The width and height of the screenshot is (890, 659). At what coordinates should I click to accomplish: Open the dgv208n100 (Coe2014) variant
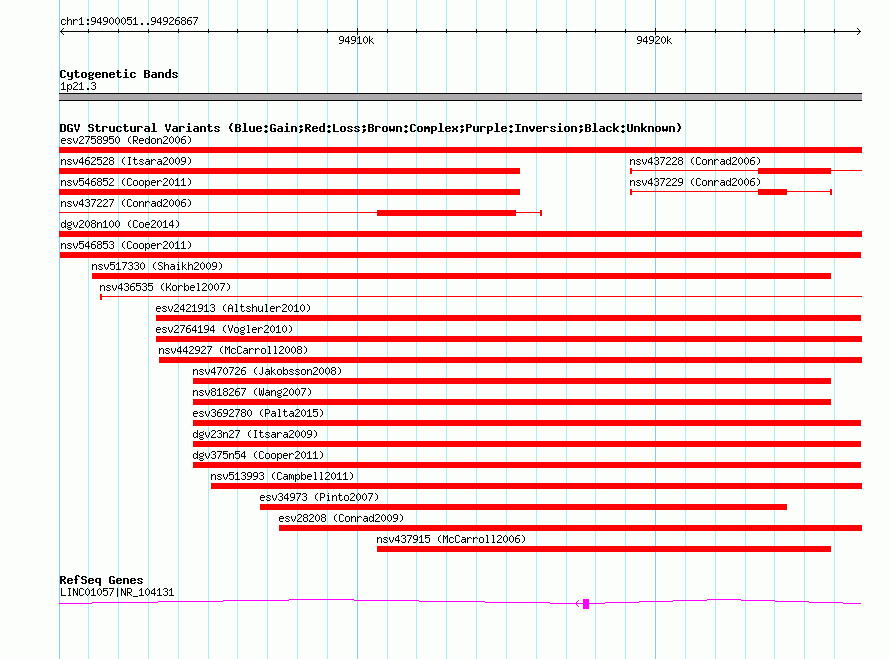click(120, 224)
